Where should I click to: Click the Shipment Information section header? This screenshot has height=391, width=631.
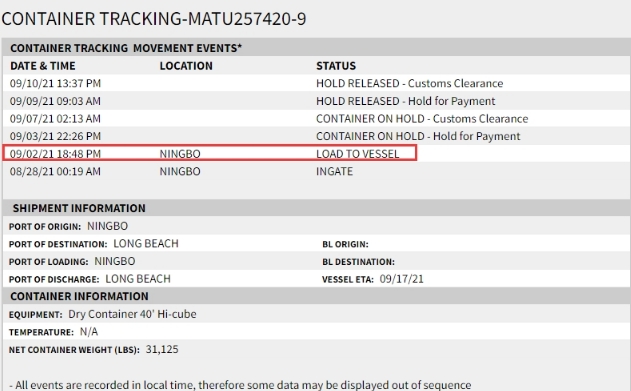tap(79, 208)
